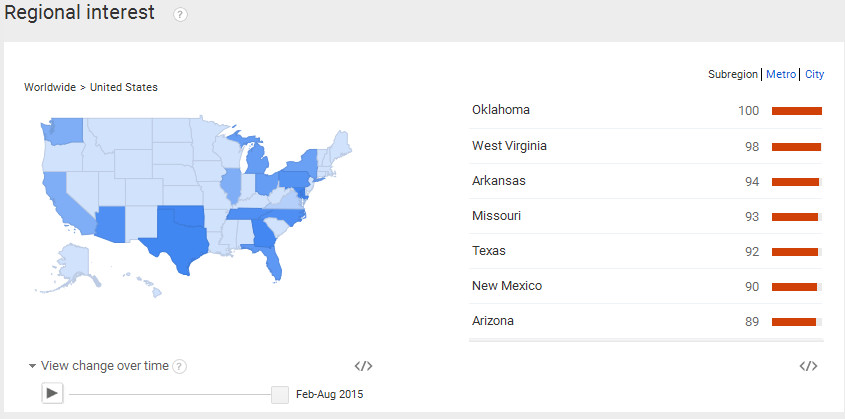Image resolution: width=845 pixels, height=419 pixels.
Task: Click Oklahoma in the state list
Action: pos(501,110)
